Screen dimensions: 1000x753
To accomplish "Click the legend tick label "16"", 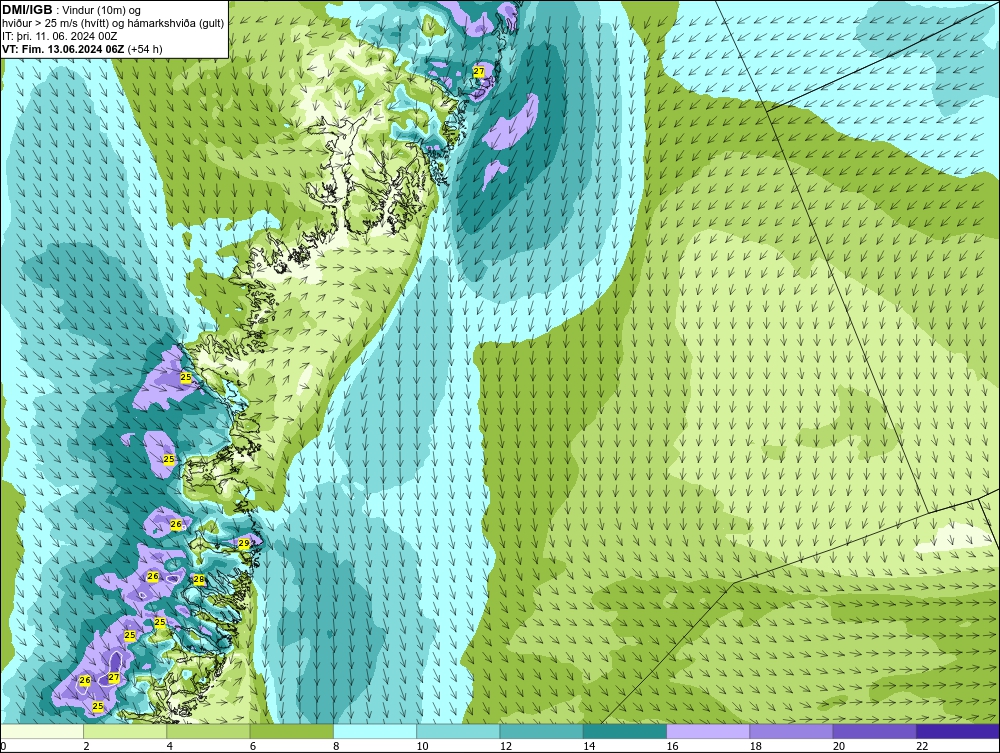I will [x=672, y=747].
